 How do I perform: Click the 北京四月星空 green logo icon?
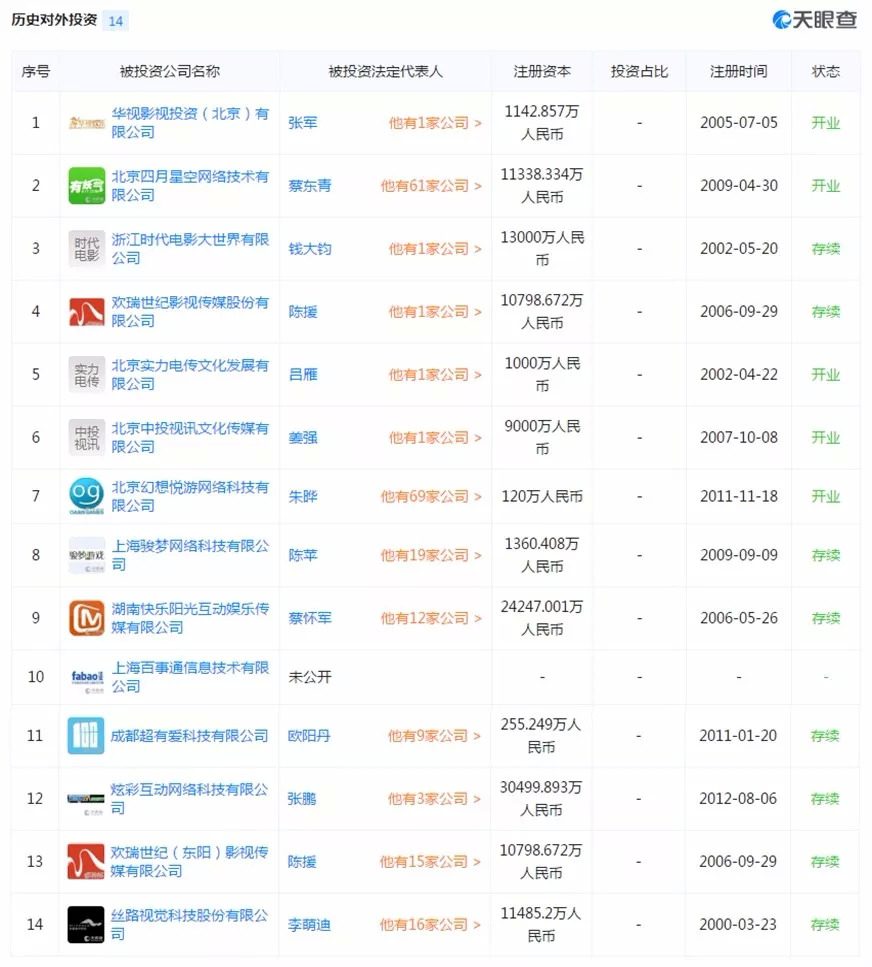click(x=86, y=186)
